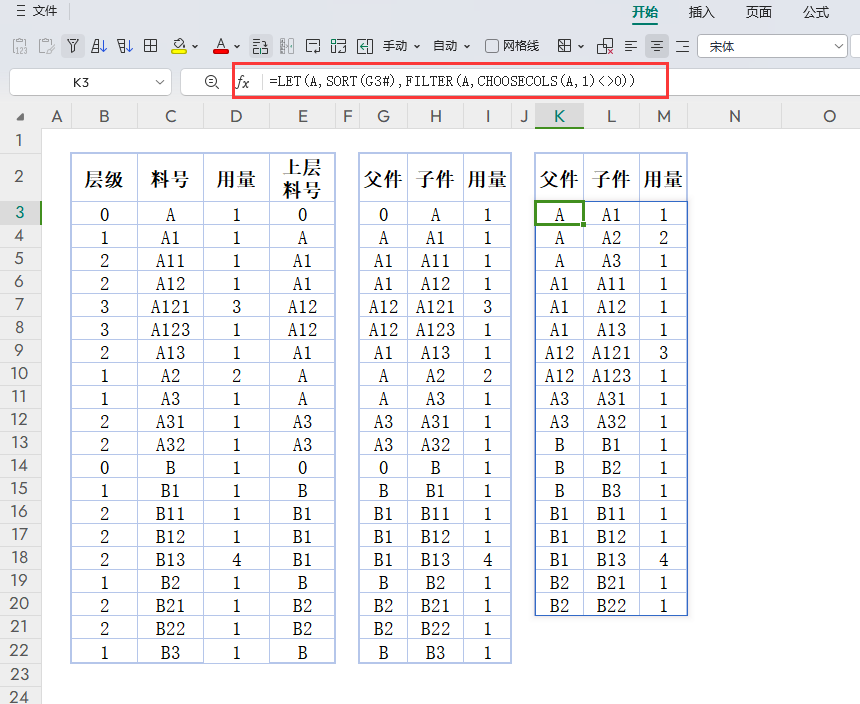The width and height of the screenshot is (860, 704).
Task: Click cell E20 with B2
Action: click(302, 605)
